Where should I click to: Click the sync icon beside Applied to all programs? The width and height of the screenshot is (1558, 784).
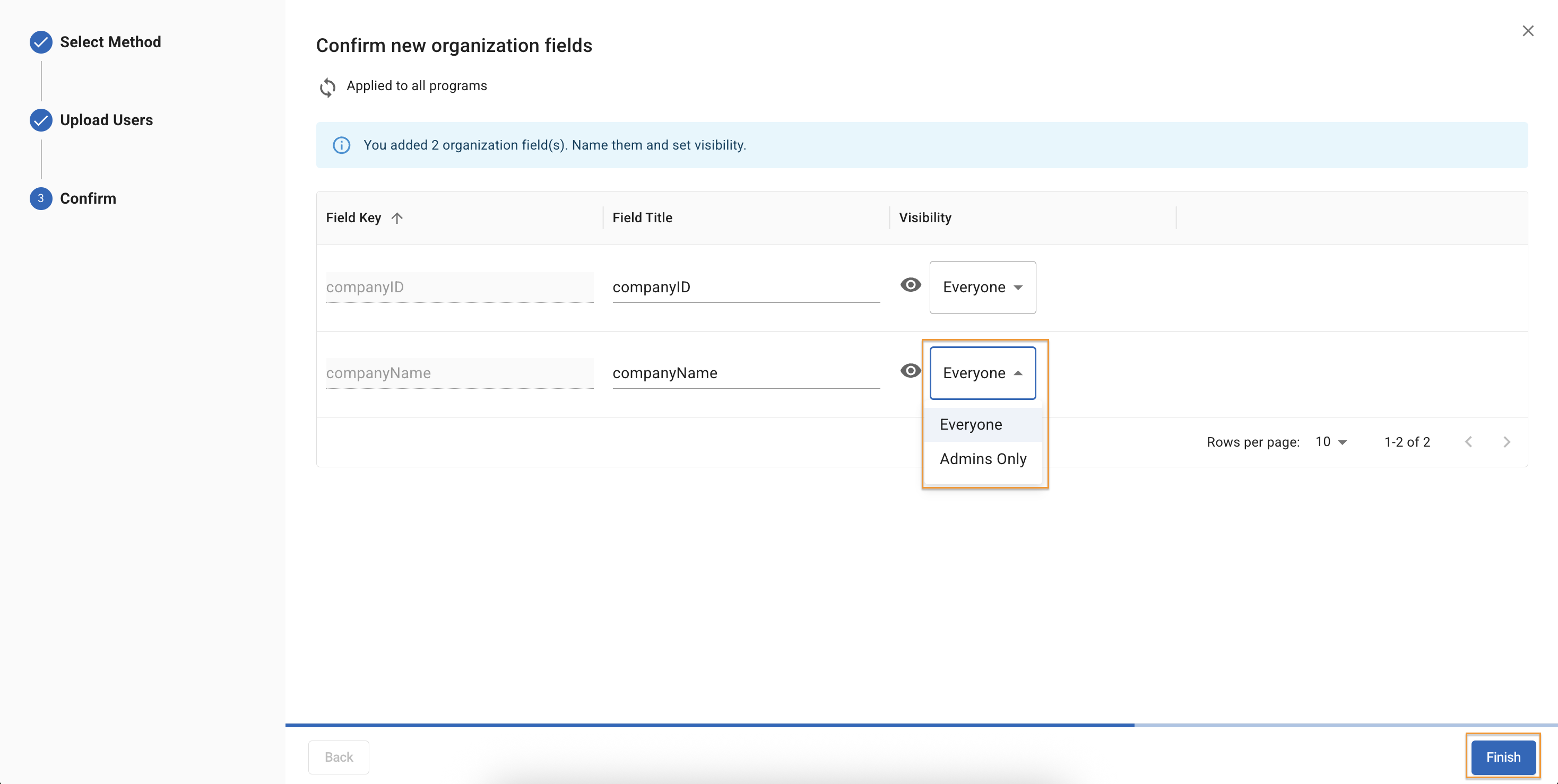327,87
